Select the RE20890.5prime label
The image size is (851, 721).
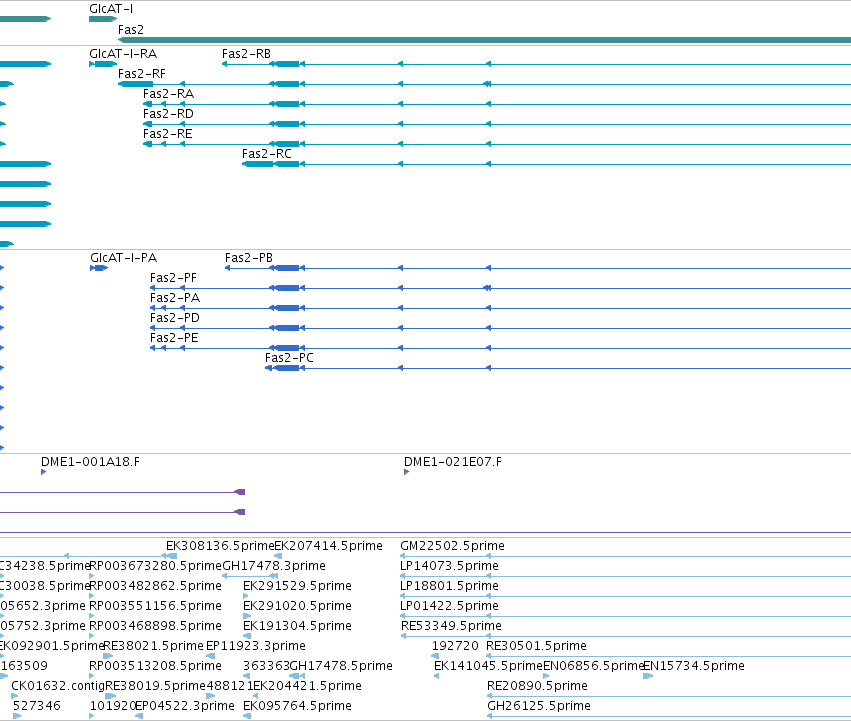537,686
